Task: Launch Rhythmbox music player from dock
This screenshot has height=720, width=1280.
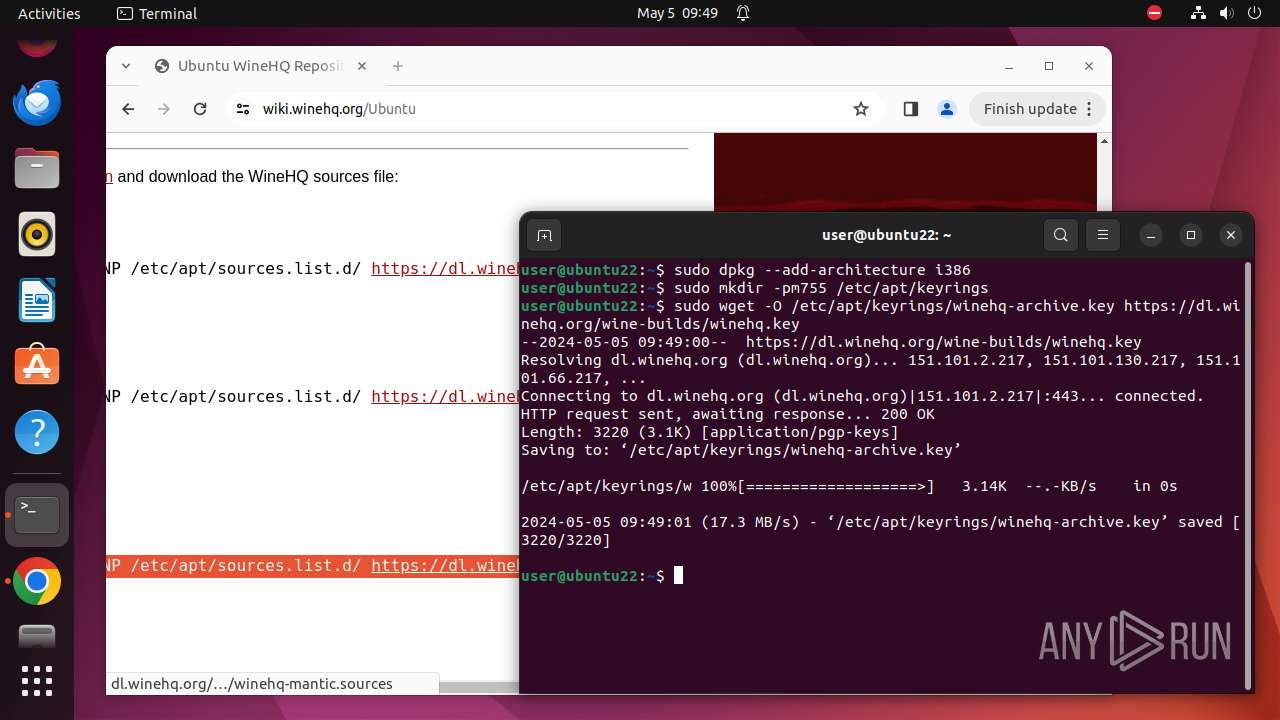Action: [37, 234]
